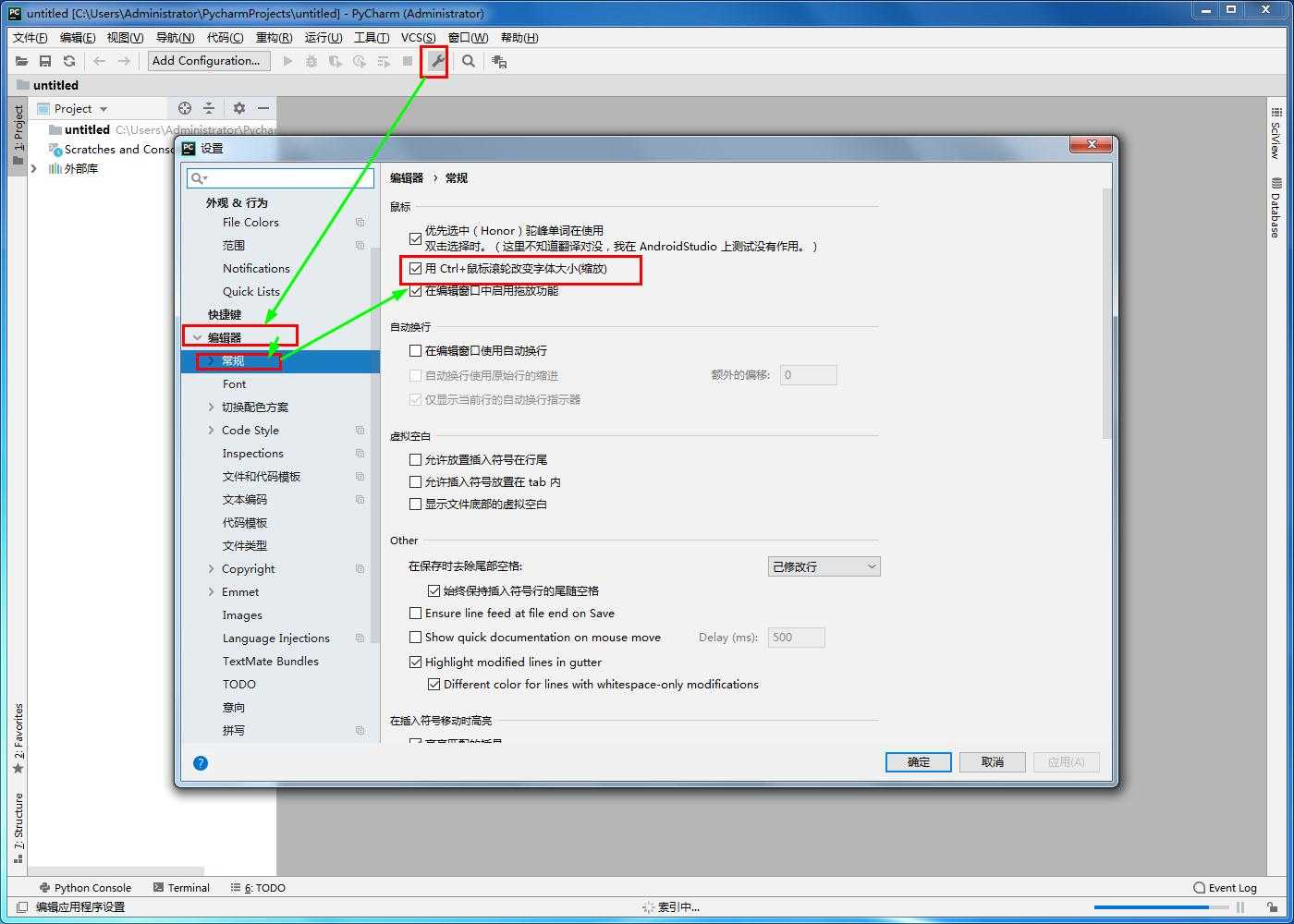Open the help question mark in Settings dialog
The height and width of the screenshot is (924, 1294).
pos(201,762)
